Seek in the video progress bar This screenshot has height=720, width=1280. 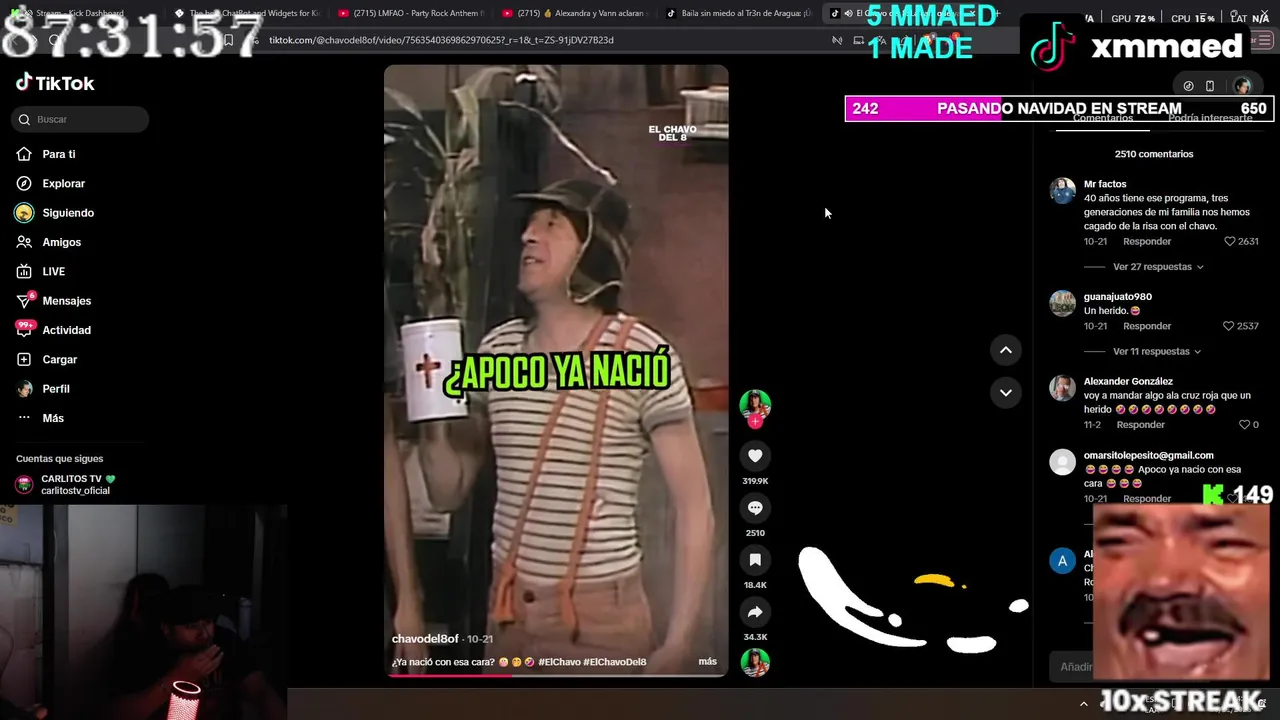[x=556, y=675]
